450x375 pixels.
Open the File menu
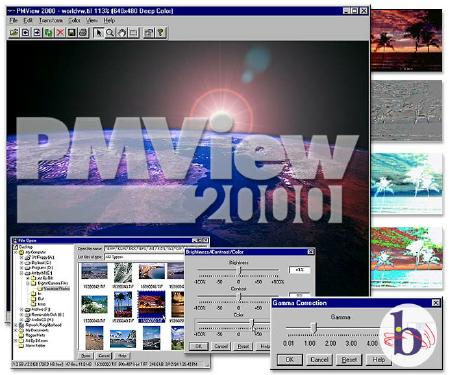13,20
